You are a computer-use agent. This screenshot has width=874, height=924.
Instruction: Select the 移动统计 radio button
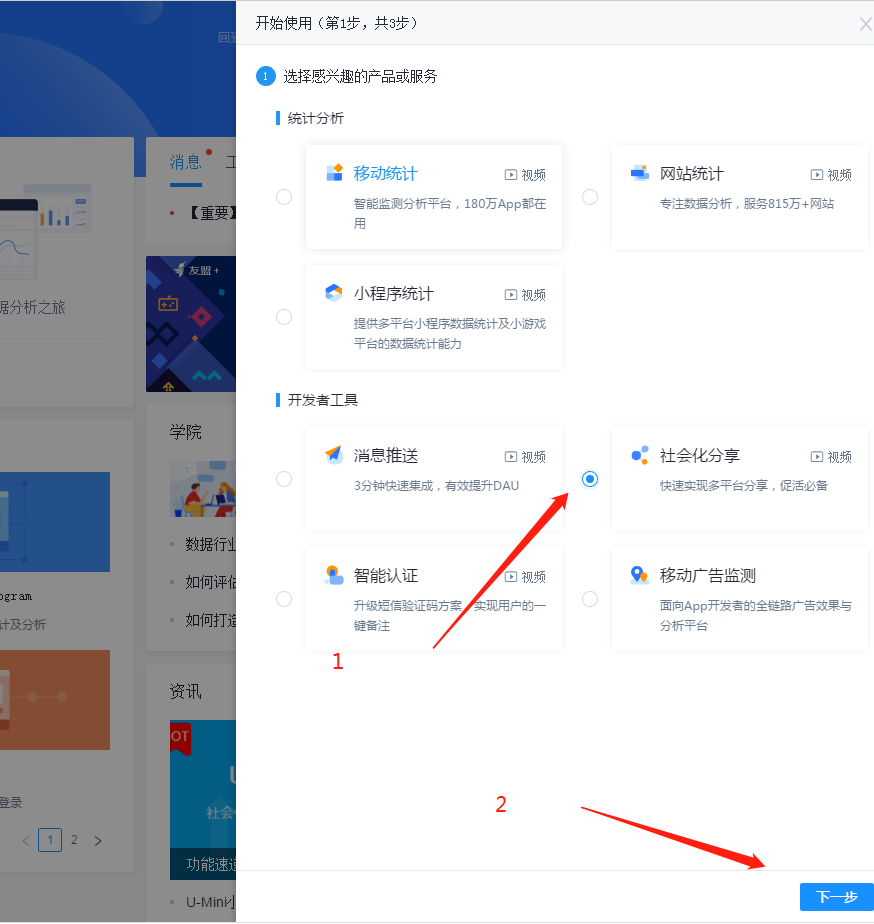click(x=284, y=197)
